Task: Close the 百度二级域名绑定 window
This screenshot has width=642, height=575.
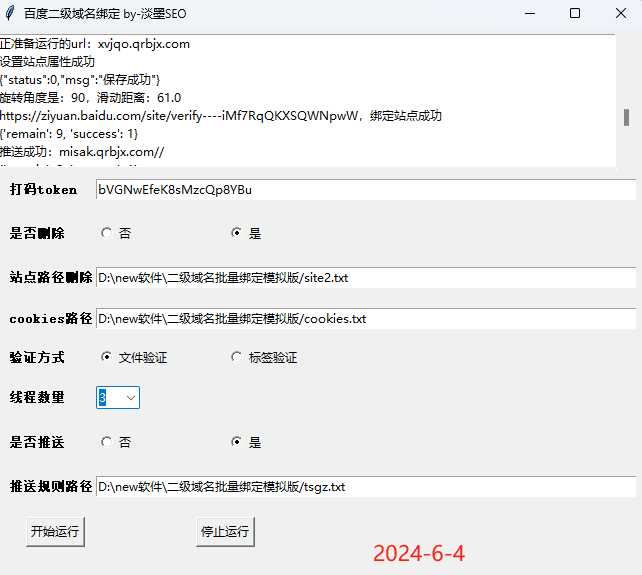Action: 621,14
